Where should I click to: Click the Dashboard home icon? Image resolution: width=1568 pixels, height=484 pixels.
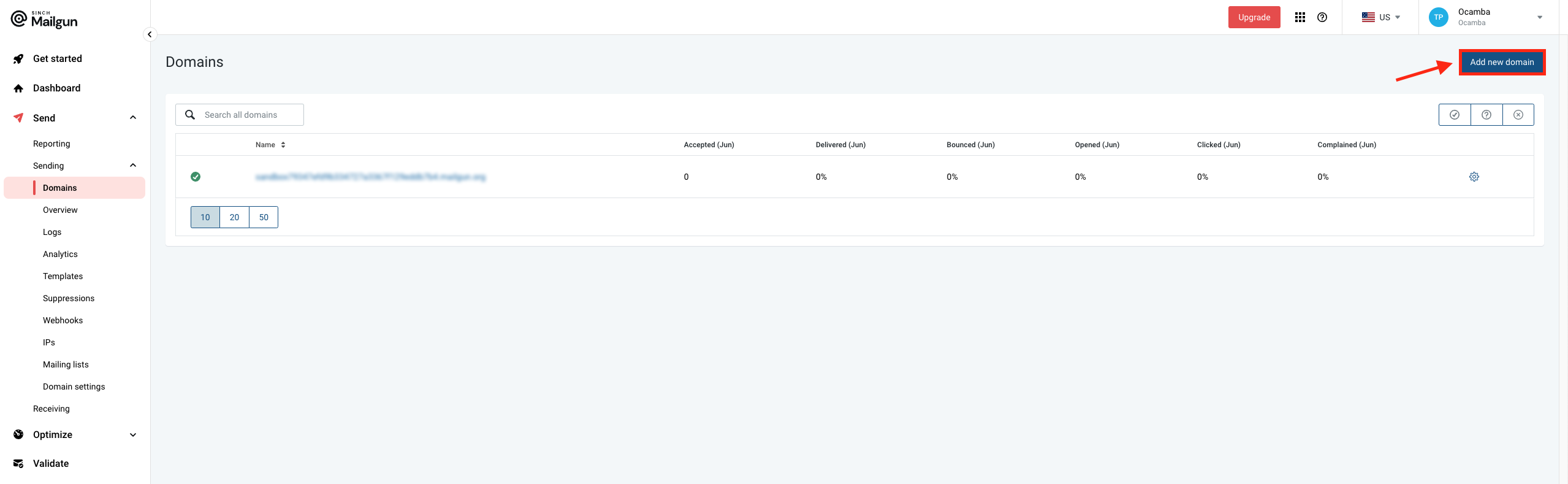click(18, 88)
